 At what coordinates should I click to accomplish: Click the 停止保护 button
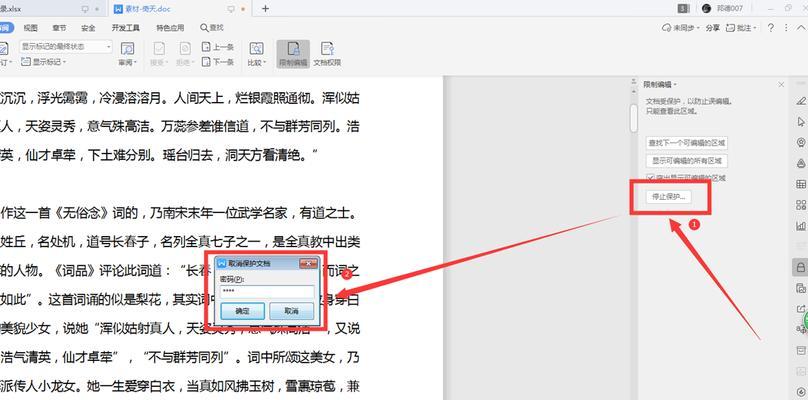[x=669, y=197]
